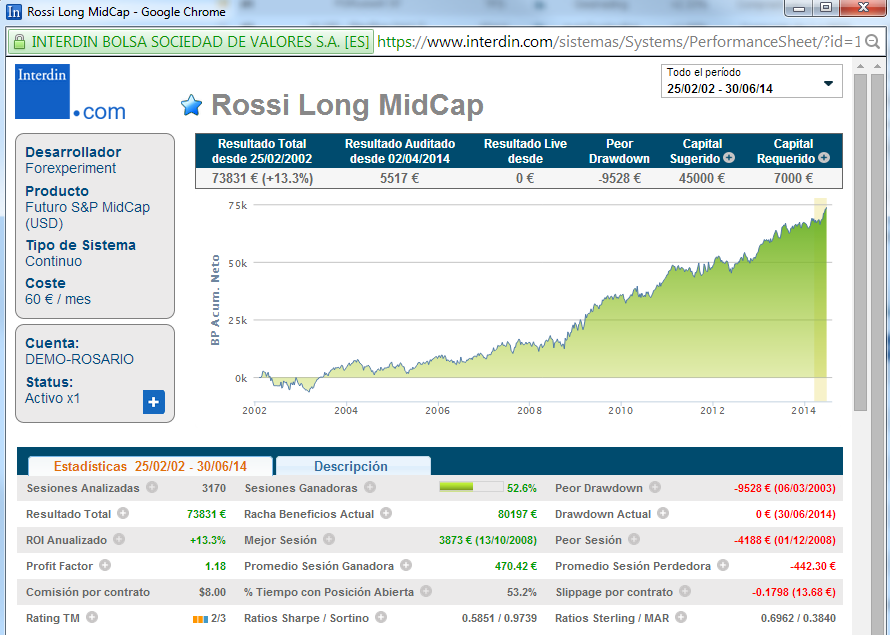Click the vertical scrollbar thumb
This screenshot has width=890, height=635.
pyautogui.click(x=860, y=241)
